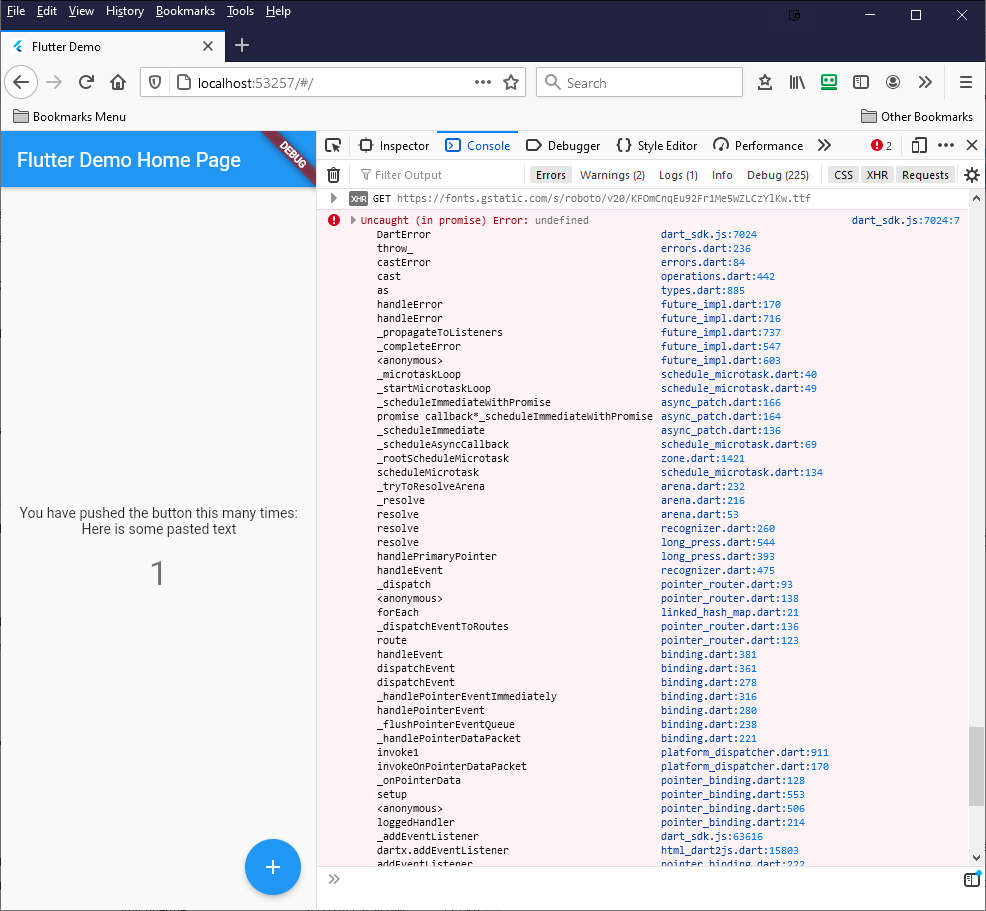The height and width of the screenshot is (911, 986).
Task: Open the Style Editor tab
Action: 656,146
